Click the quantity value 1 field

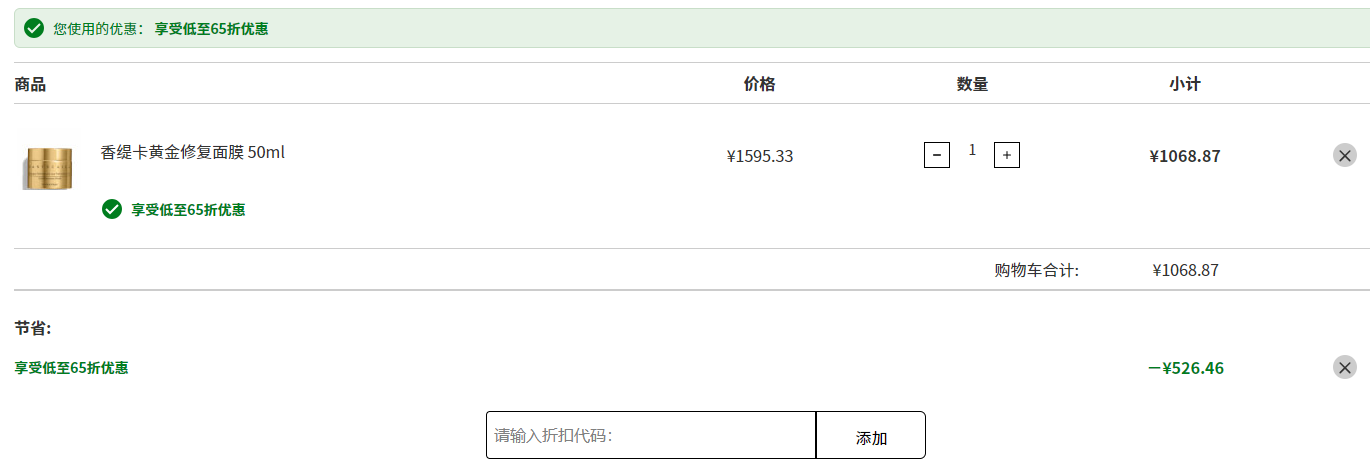(x=972, y=150)
